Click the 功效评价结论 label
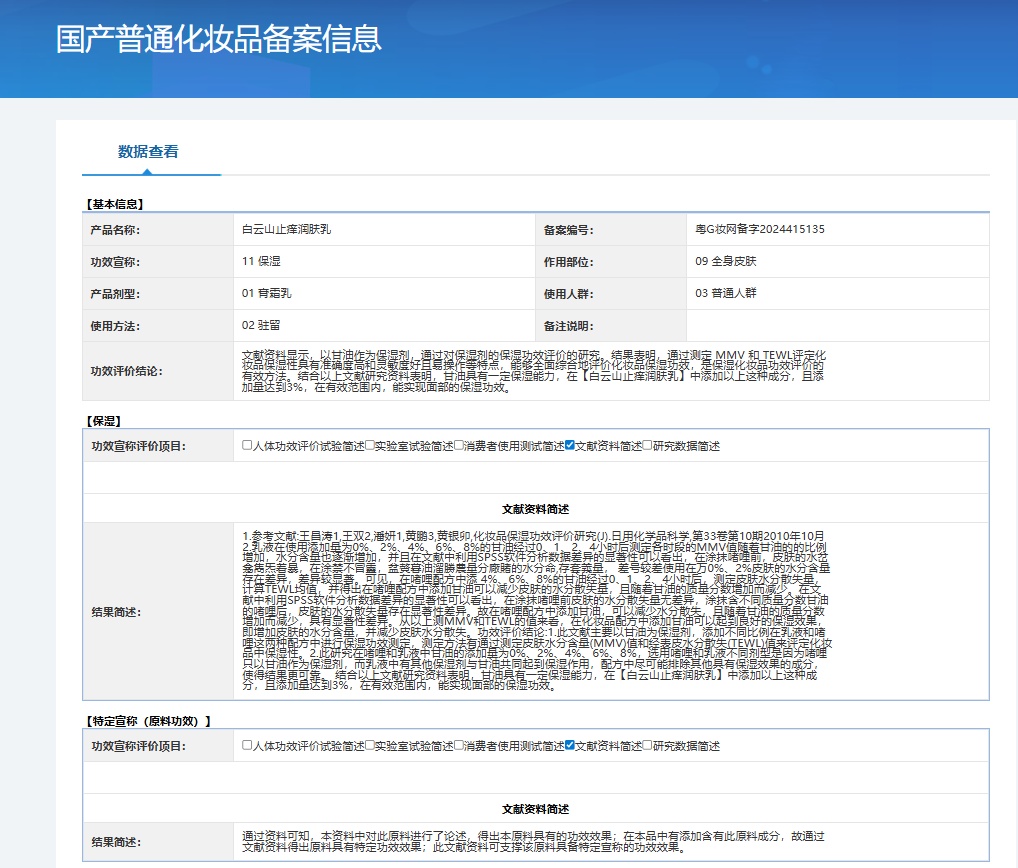This screenshot has width=1018, height=868. click(x=126, y=371)
